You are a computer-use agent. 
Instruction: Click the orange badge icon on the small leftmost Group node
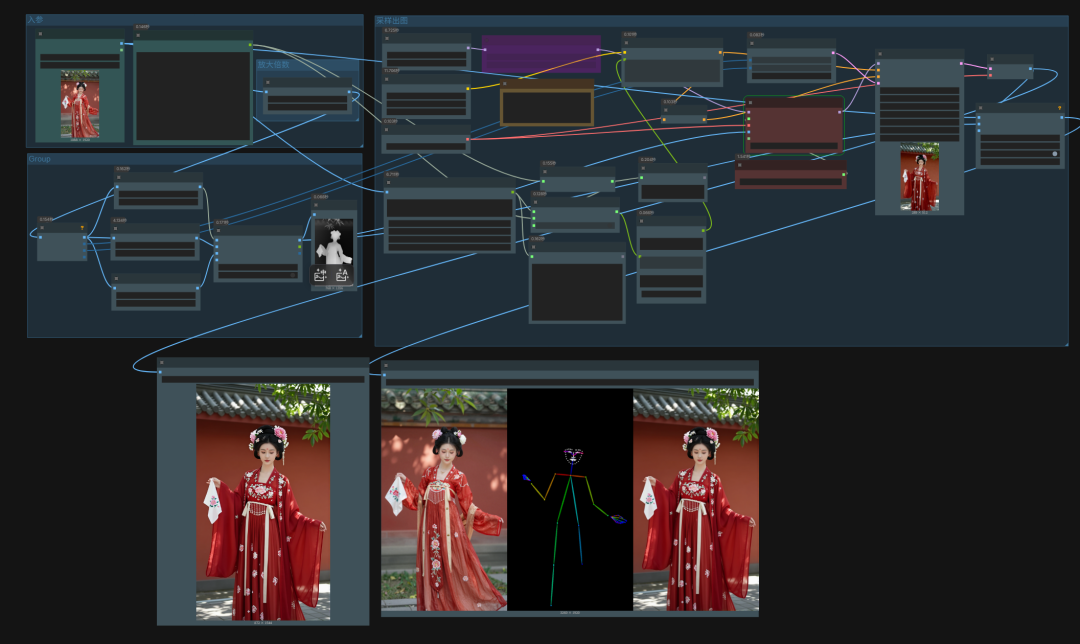[82, 228]
